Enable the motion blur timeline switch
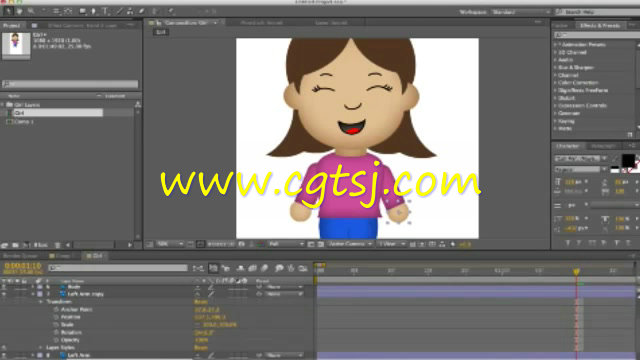 264,268
